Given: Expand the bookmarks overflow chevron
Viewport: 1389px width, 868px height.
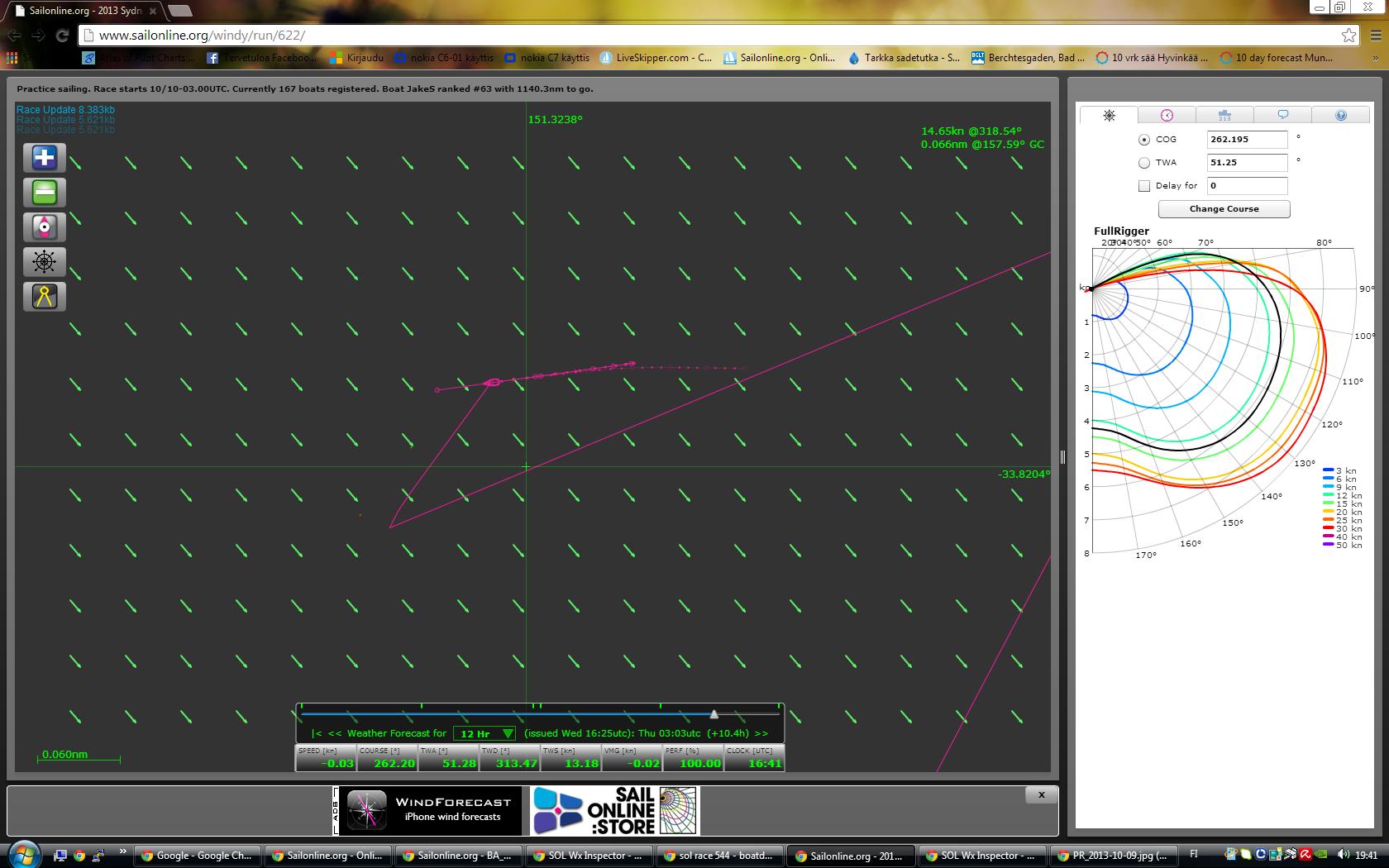Looking at the screenshot, I should point(1375,58).
